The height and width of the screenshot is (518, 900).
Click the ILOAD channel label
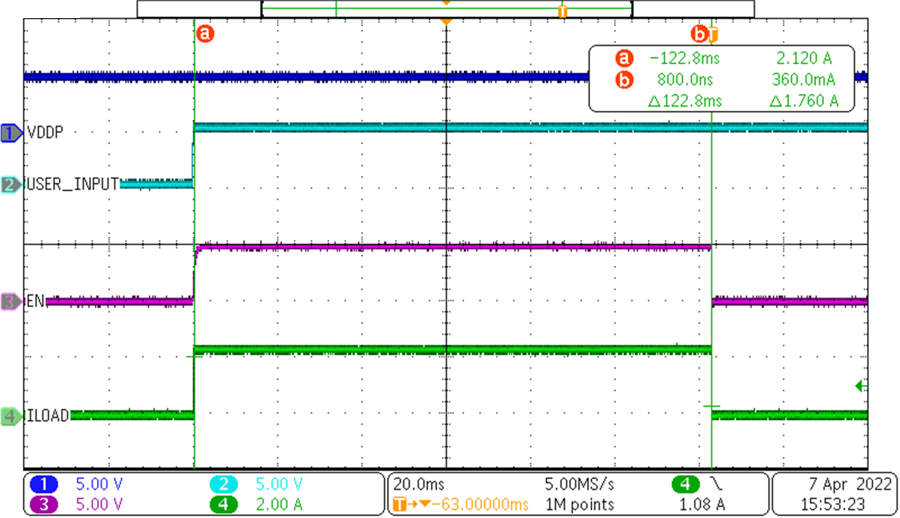[48, 415]
